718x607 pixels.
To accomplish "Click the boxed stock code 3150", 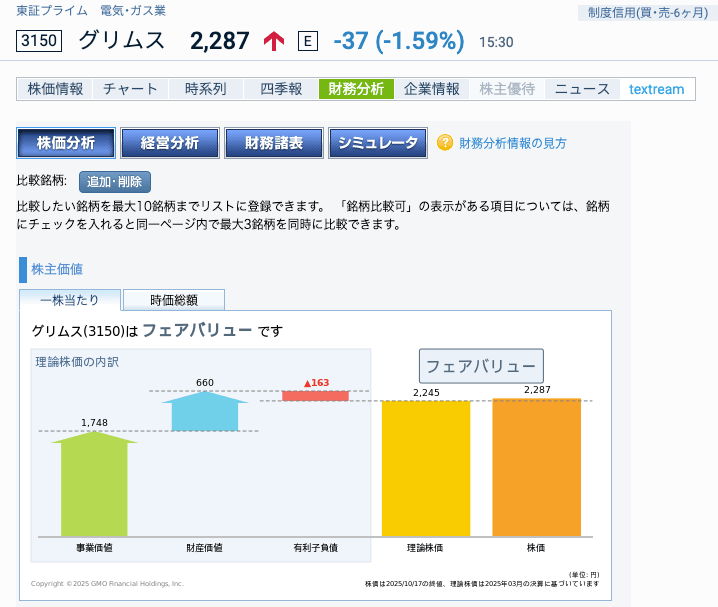I will [x=40, y=41].
